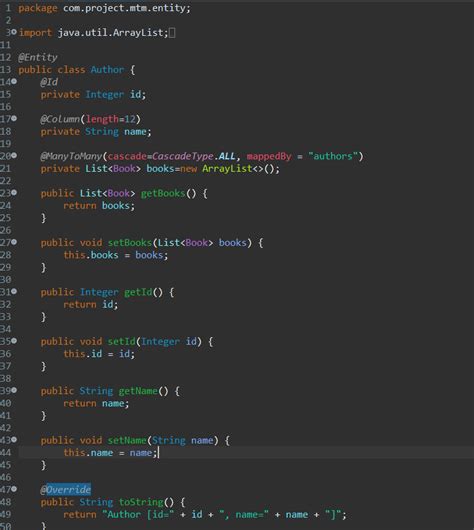
Task: Click the class name Author
Action: click(x=107, y=70)
